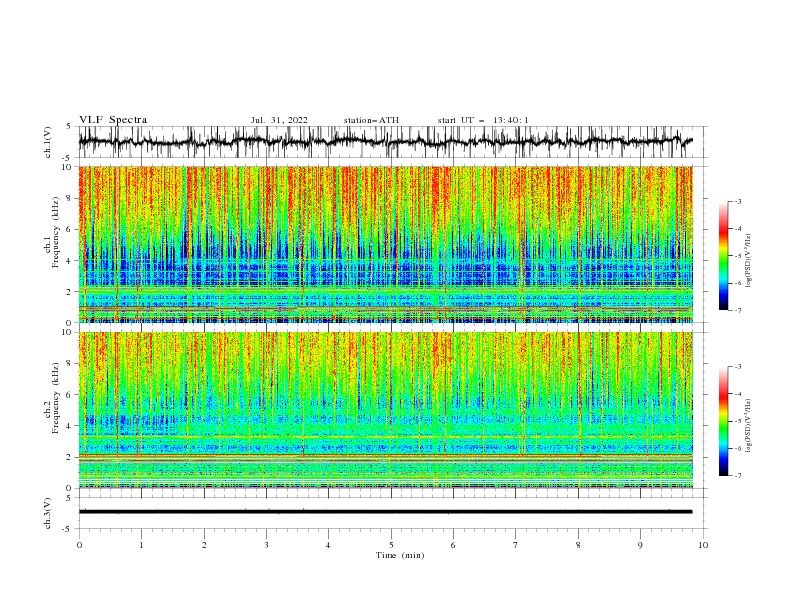Click time axis tick label '0'
This screenshot has width=792, height=612.
[79, 545]
